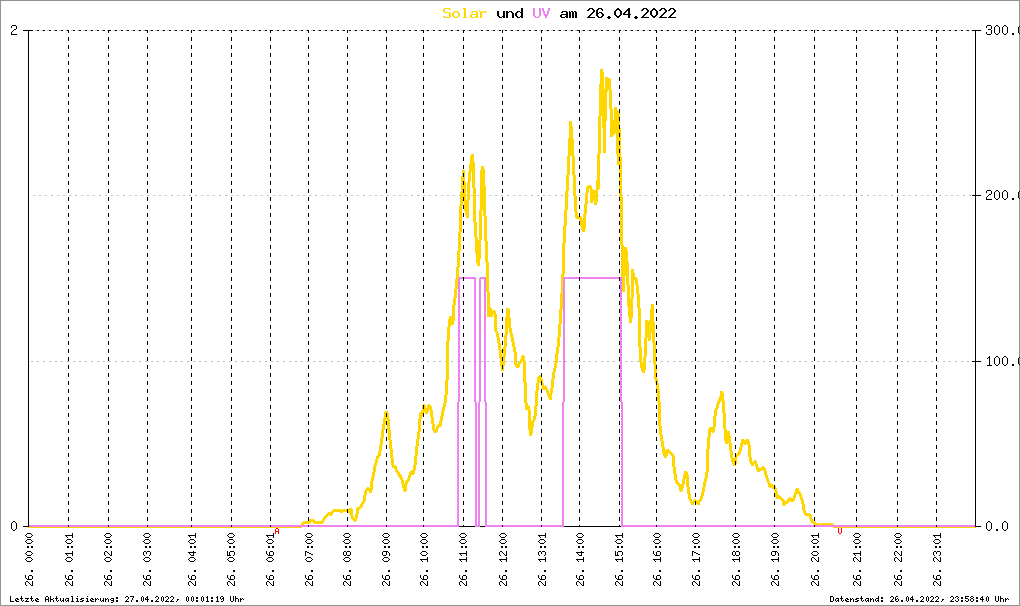This screenshot has height=606, width=1020.
Task: Click the 'Letzte Aktualisierung' timestamp text
Action: coord(127,599)
